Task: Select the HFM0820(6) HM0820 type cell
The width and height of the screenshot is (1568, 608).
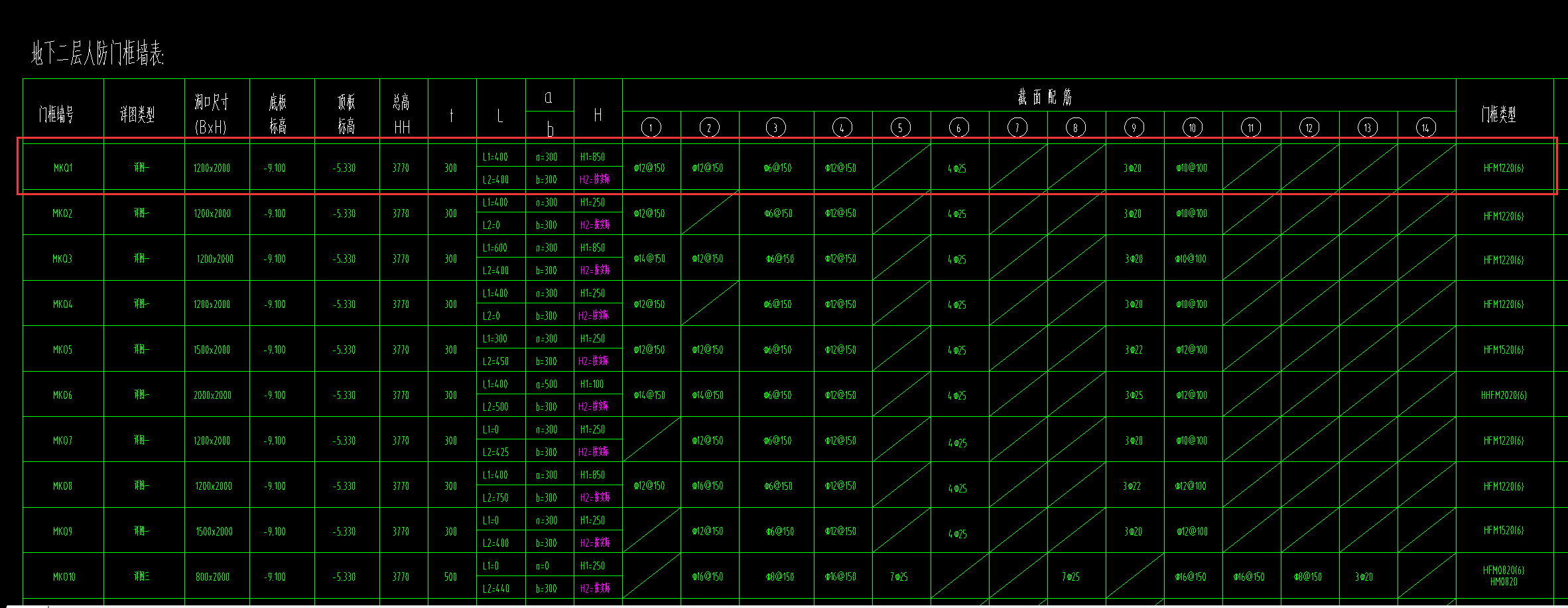Action: [1504, 575]
